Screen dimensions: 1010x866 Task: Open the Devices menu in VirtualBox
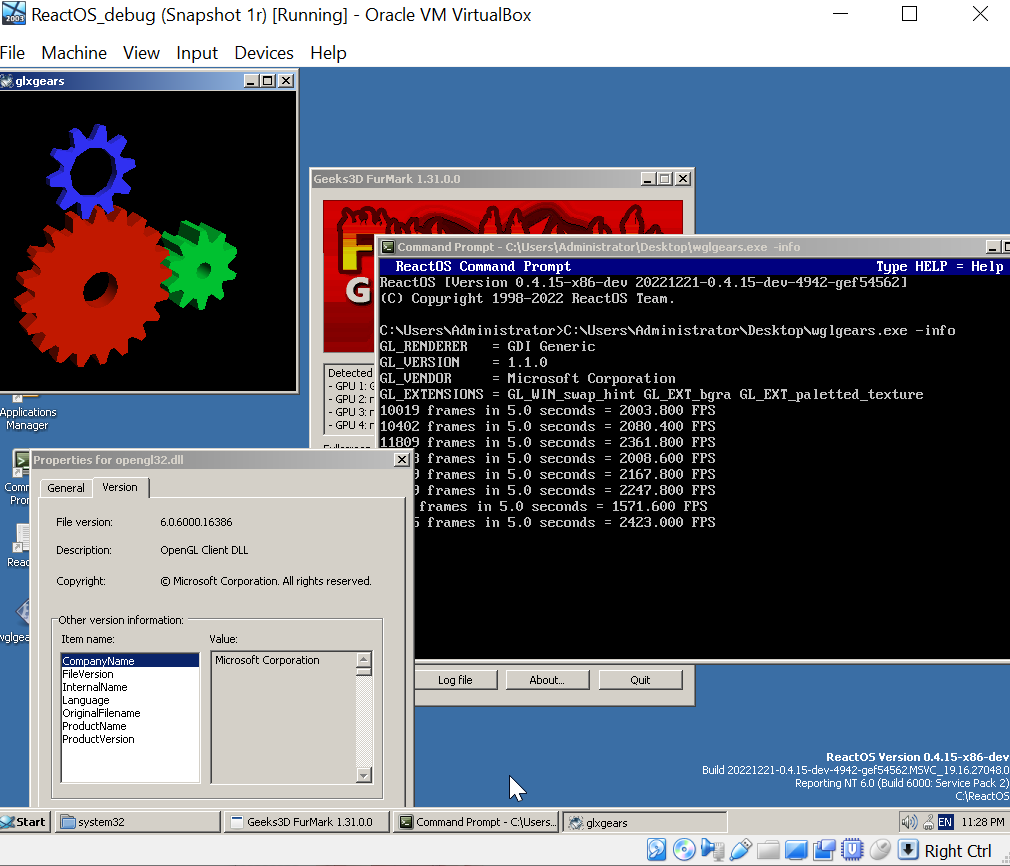click(x=263, y=53)
